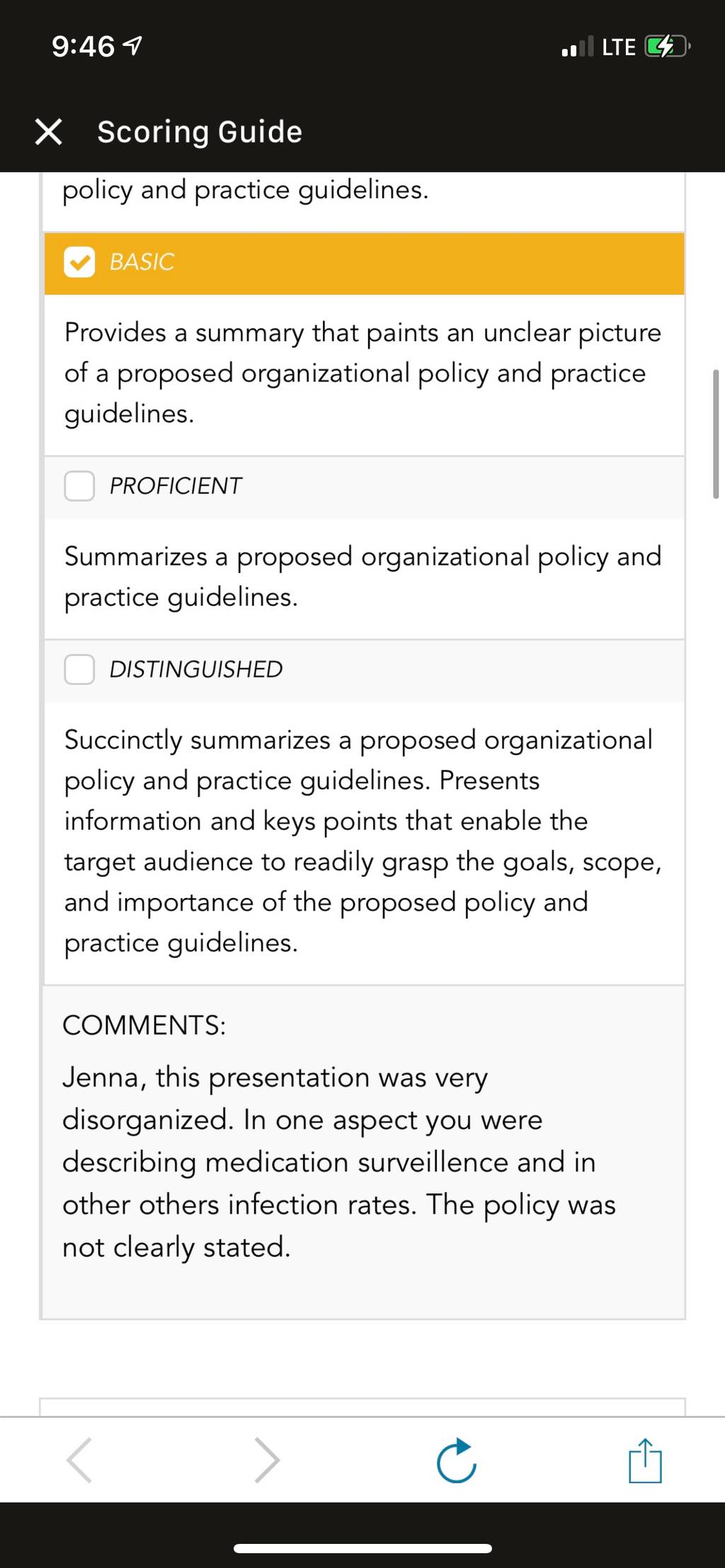Tap the COMMENTS heading
Screen dimensions: 725x1568
click(x=144, y=1025)
